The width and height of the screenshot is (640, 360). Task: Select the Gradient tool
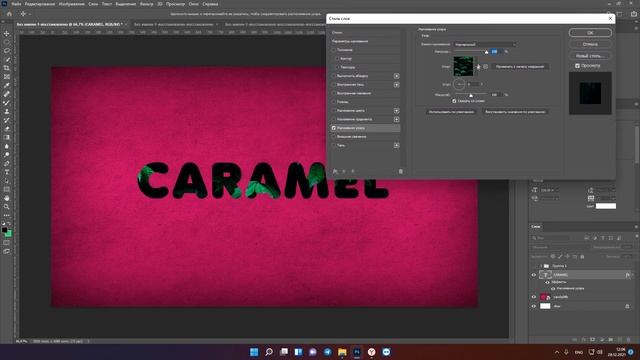click(7, 138)
